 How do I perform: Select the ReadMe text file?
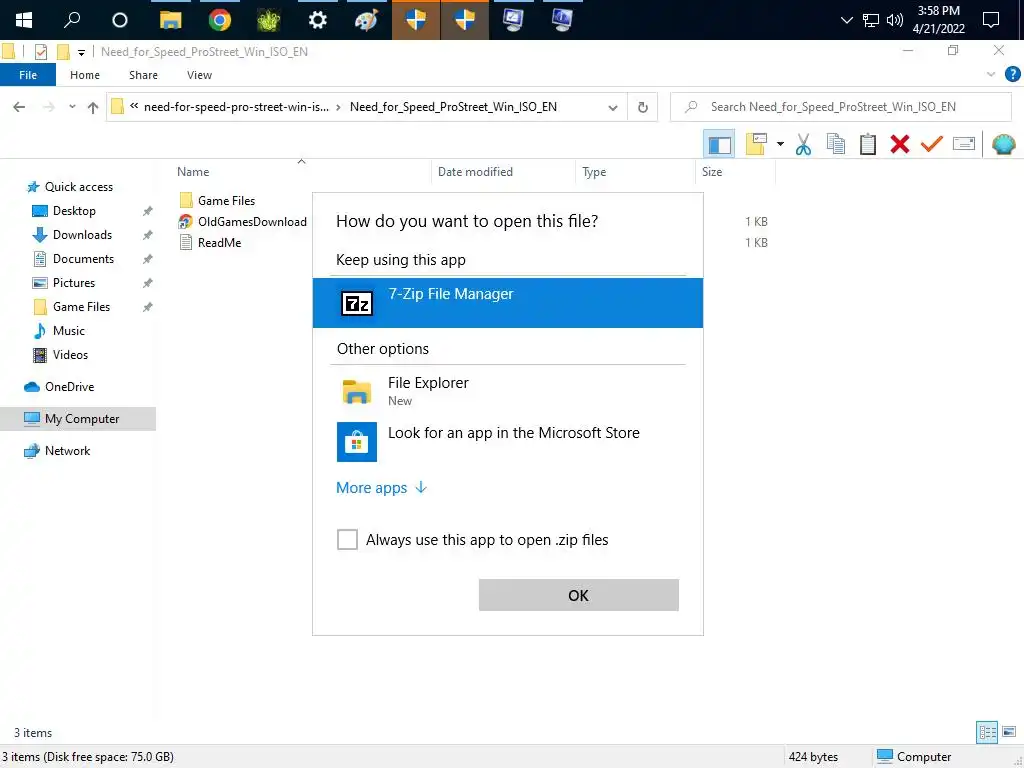click(219, 242)
